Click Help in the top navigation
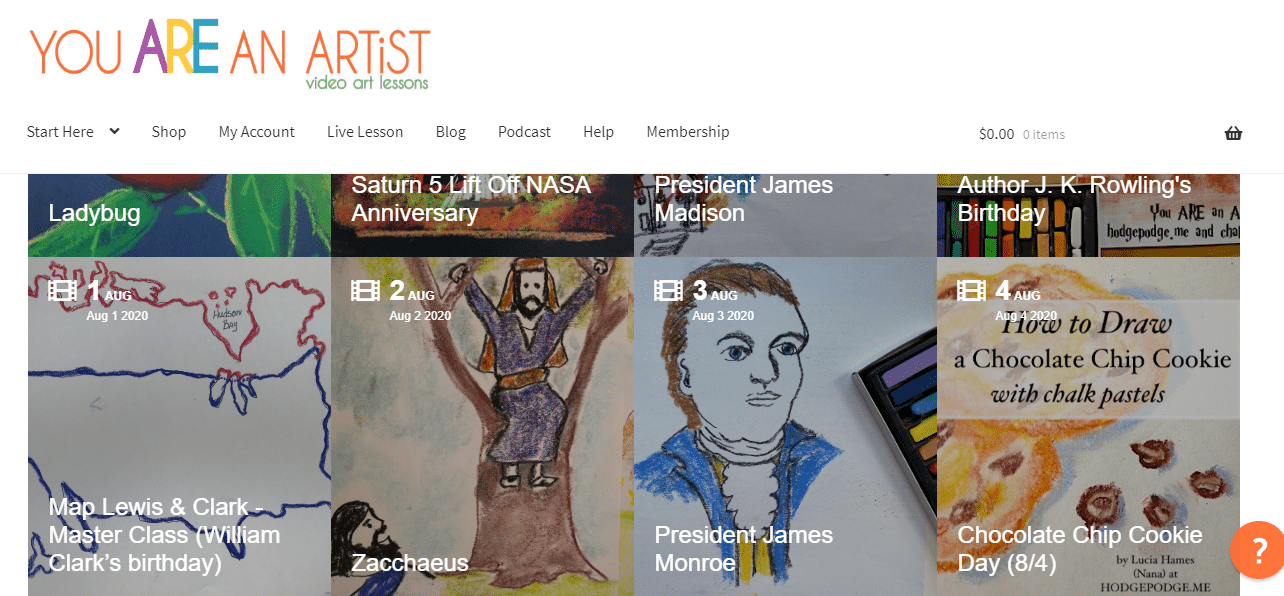 click(x=598, y=132)
